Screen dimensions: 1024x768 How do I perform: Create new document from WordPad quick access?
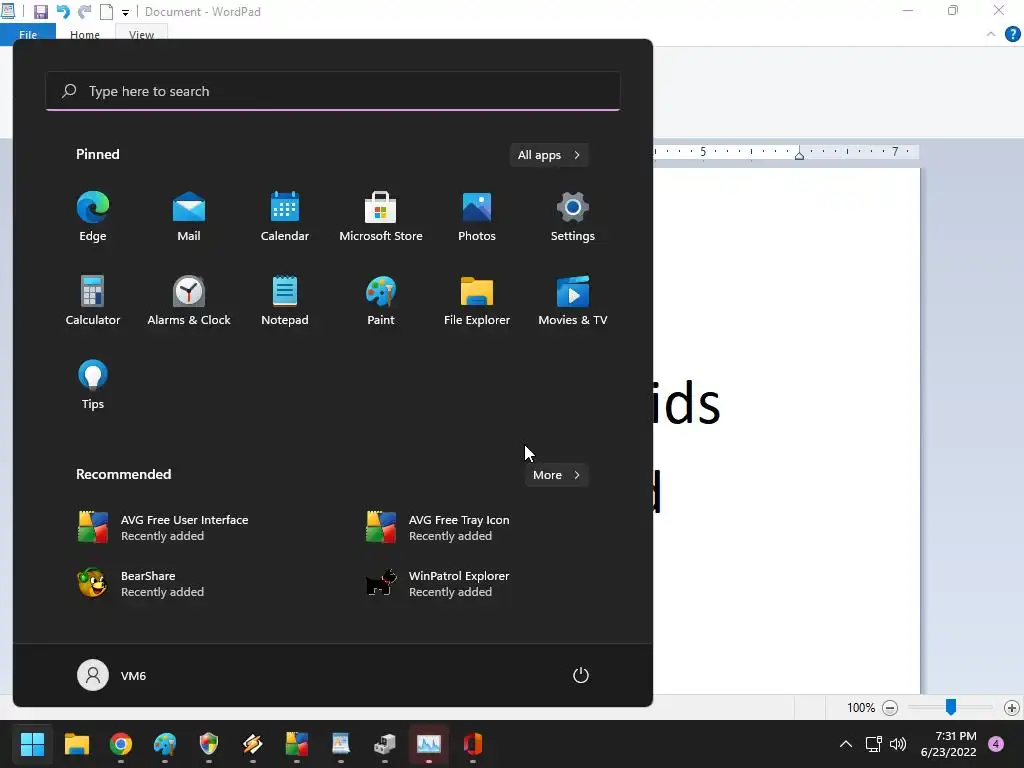point(106,12)
